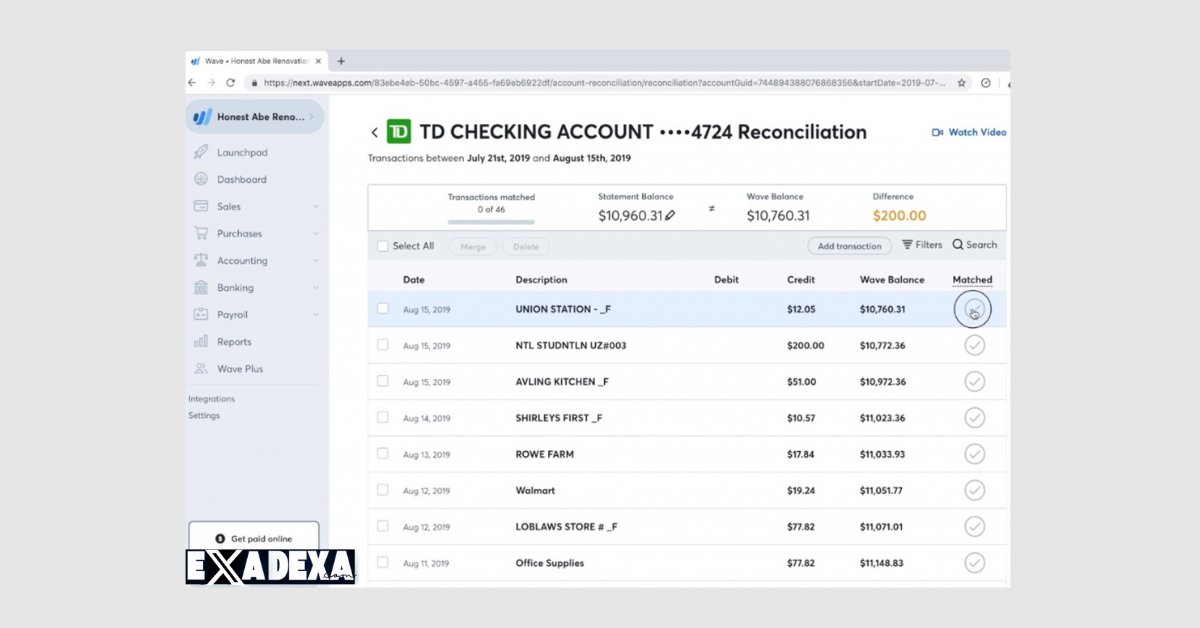The width and height of the screenshot is (1200, 628).
Task: Select the Launchpad rocket icon
Action: pos(202,152)
